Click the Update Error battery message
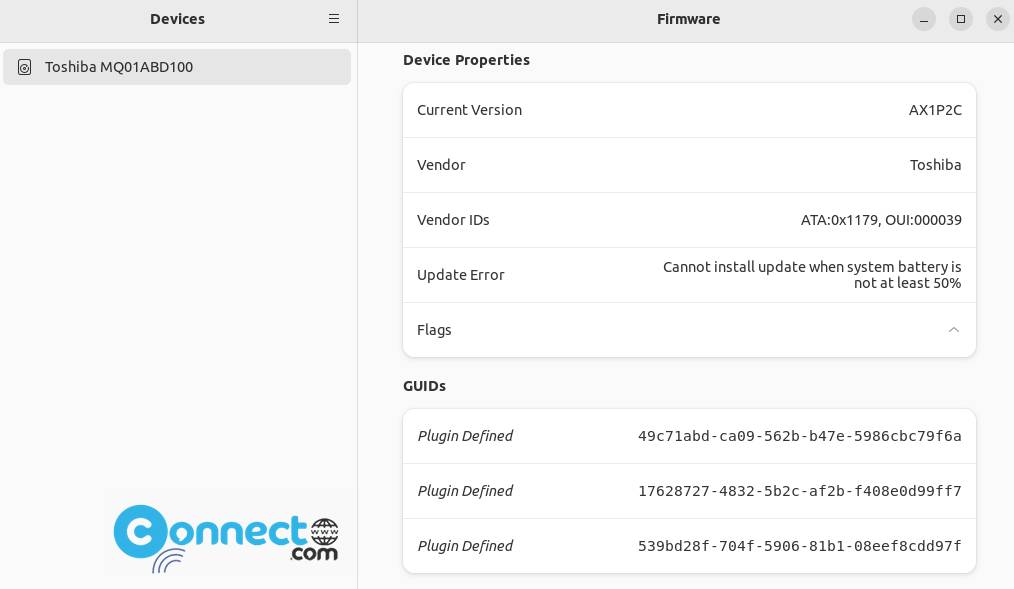 812,275
